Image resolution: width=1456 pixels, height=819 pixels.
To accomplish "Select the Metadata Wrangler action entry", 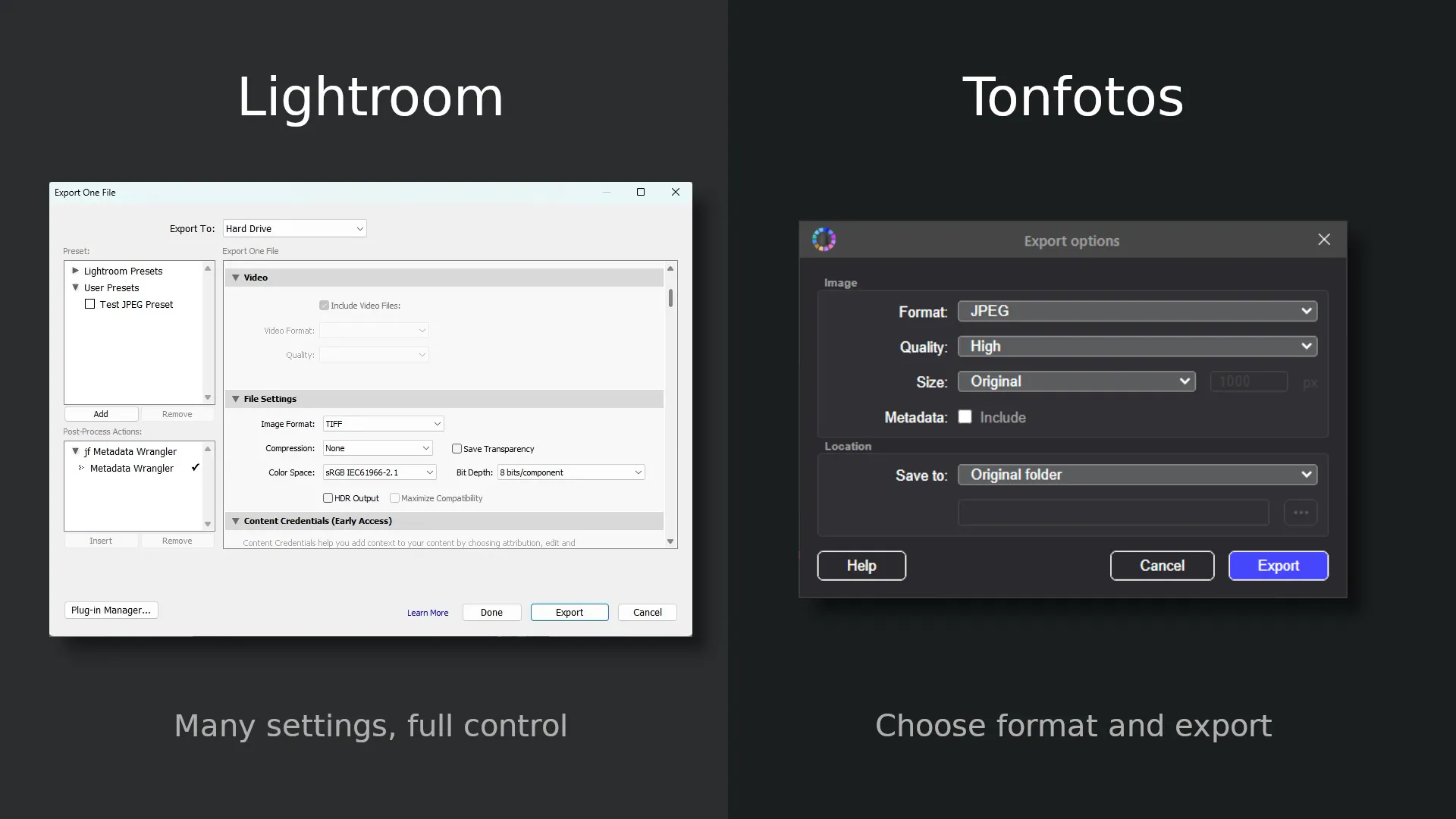I will tap(132, 468).
